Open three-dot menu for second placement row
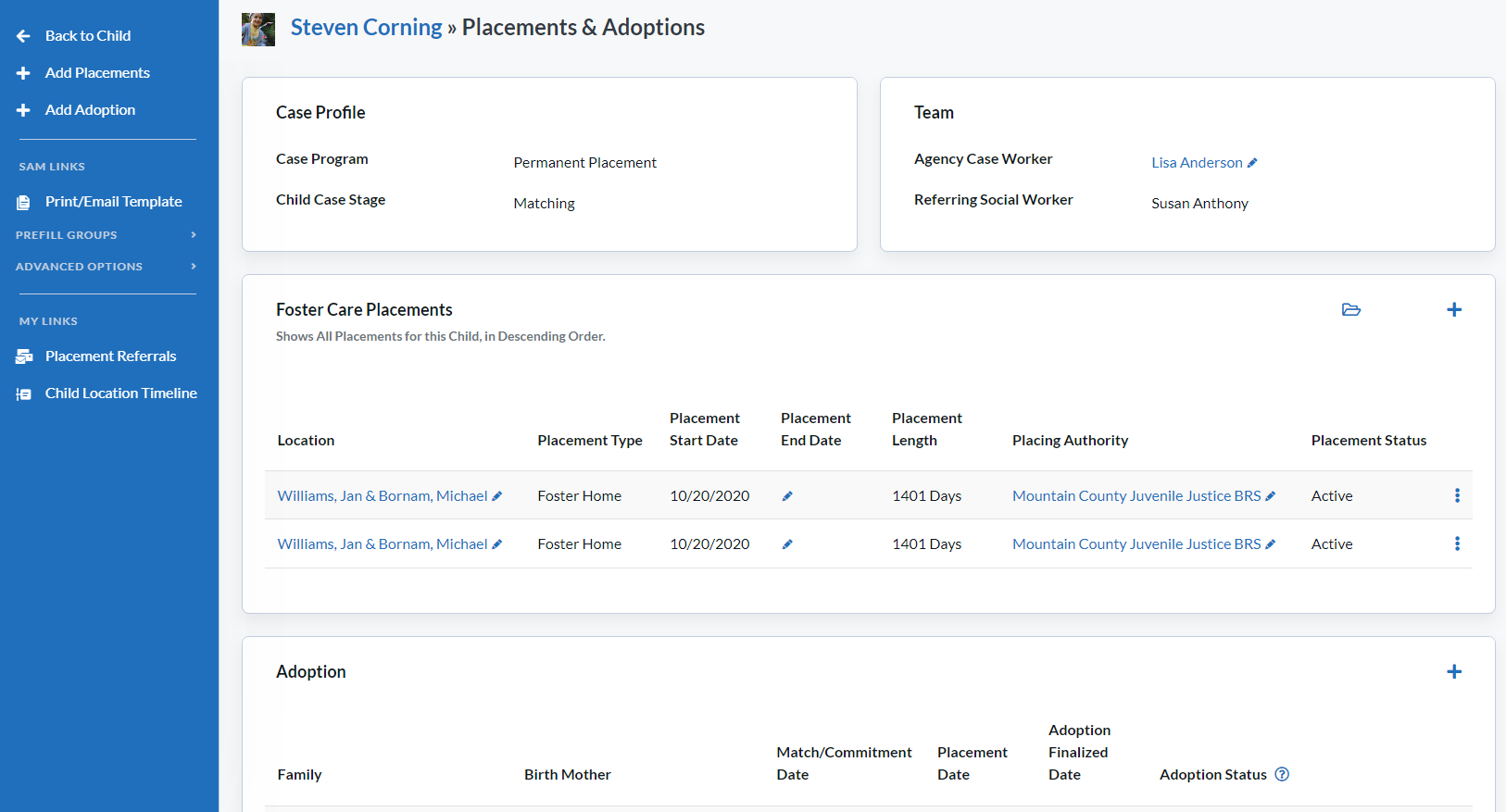The height and width of the screenshot is (812, 1506). click(x=1457, y=543)
